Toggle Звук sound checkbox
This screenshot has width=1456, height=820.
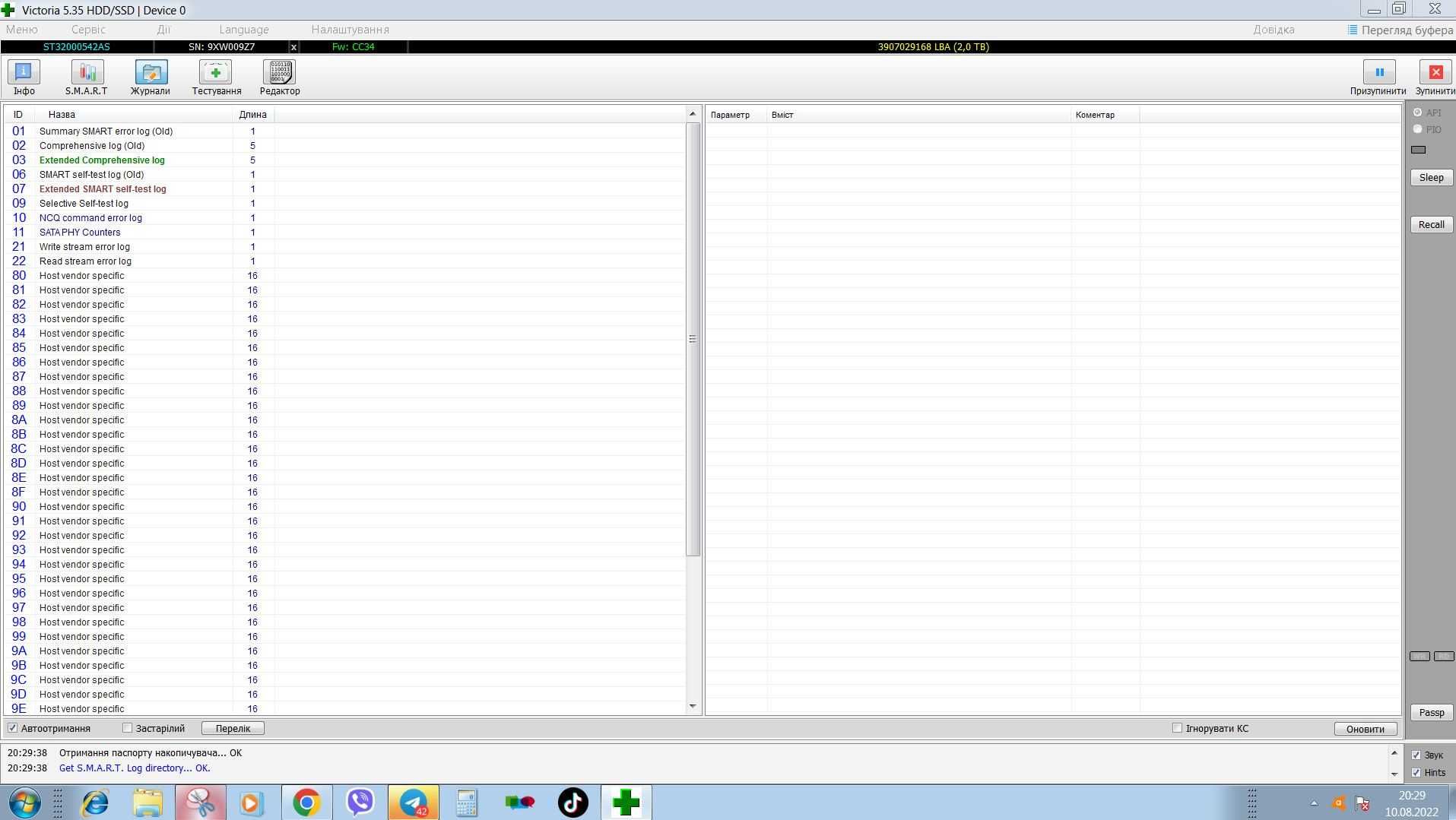point(1416,755)
